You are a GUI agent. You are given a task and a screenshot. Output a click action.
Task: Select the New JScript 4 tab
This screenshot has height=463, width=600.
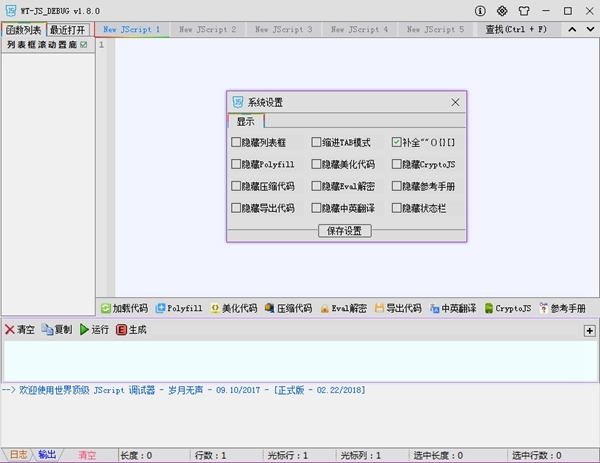tap(359, 29)
